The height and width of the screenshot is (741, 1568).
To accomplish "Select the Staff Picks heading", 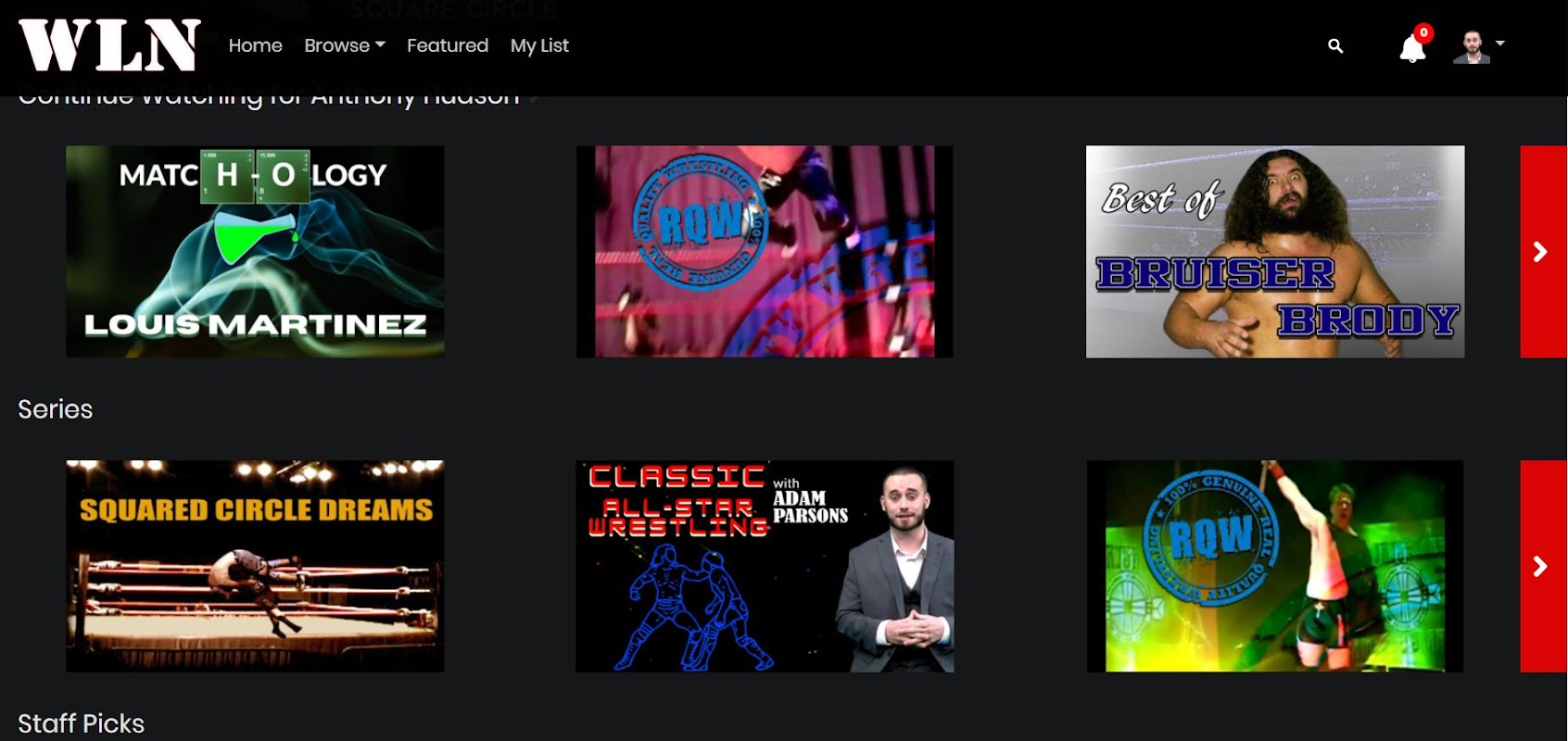I will [x=82, y=723].
